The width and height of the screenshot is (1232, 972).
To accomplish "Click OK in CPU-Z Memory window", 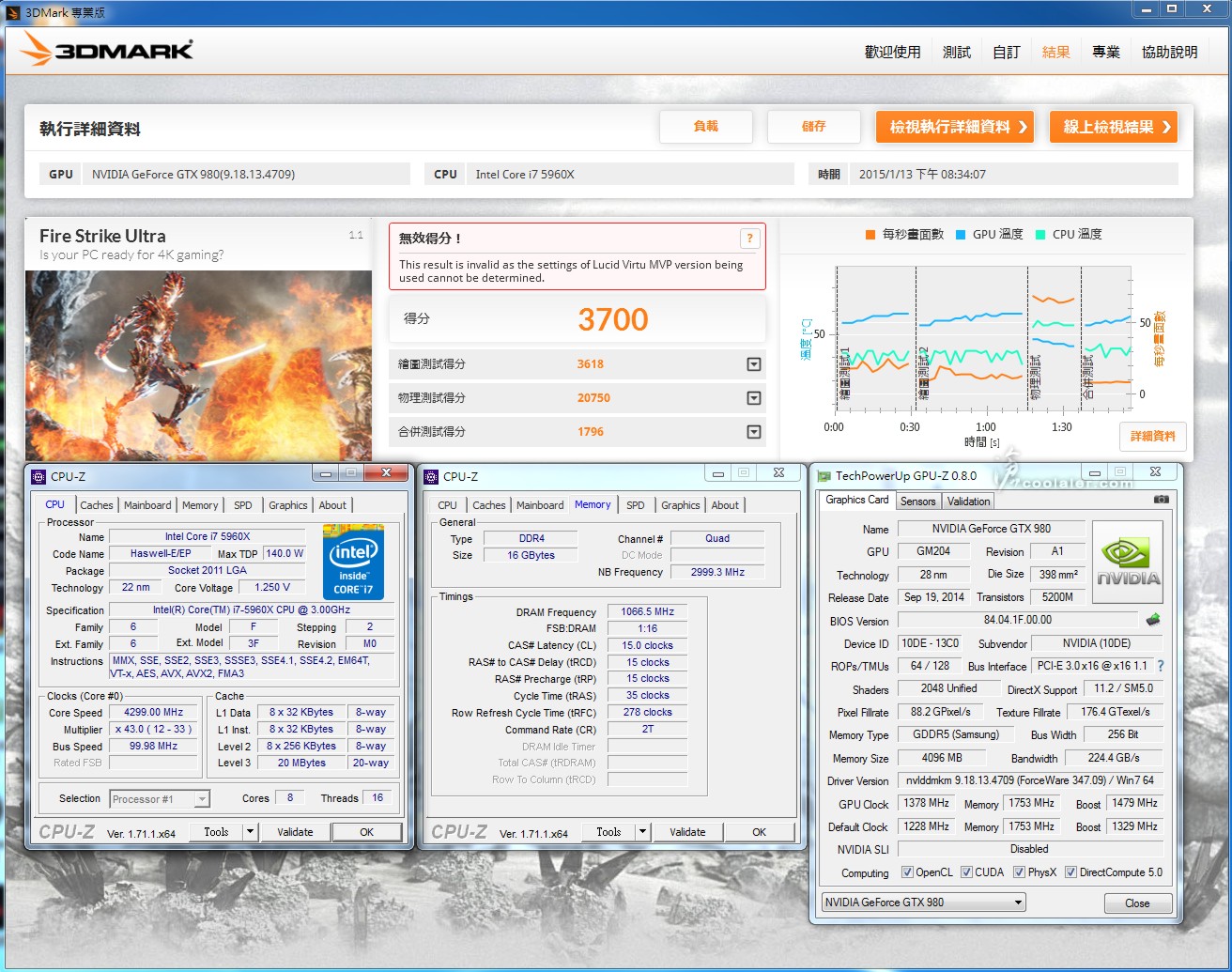I will click(x=759, y=832).
